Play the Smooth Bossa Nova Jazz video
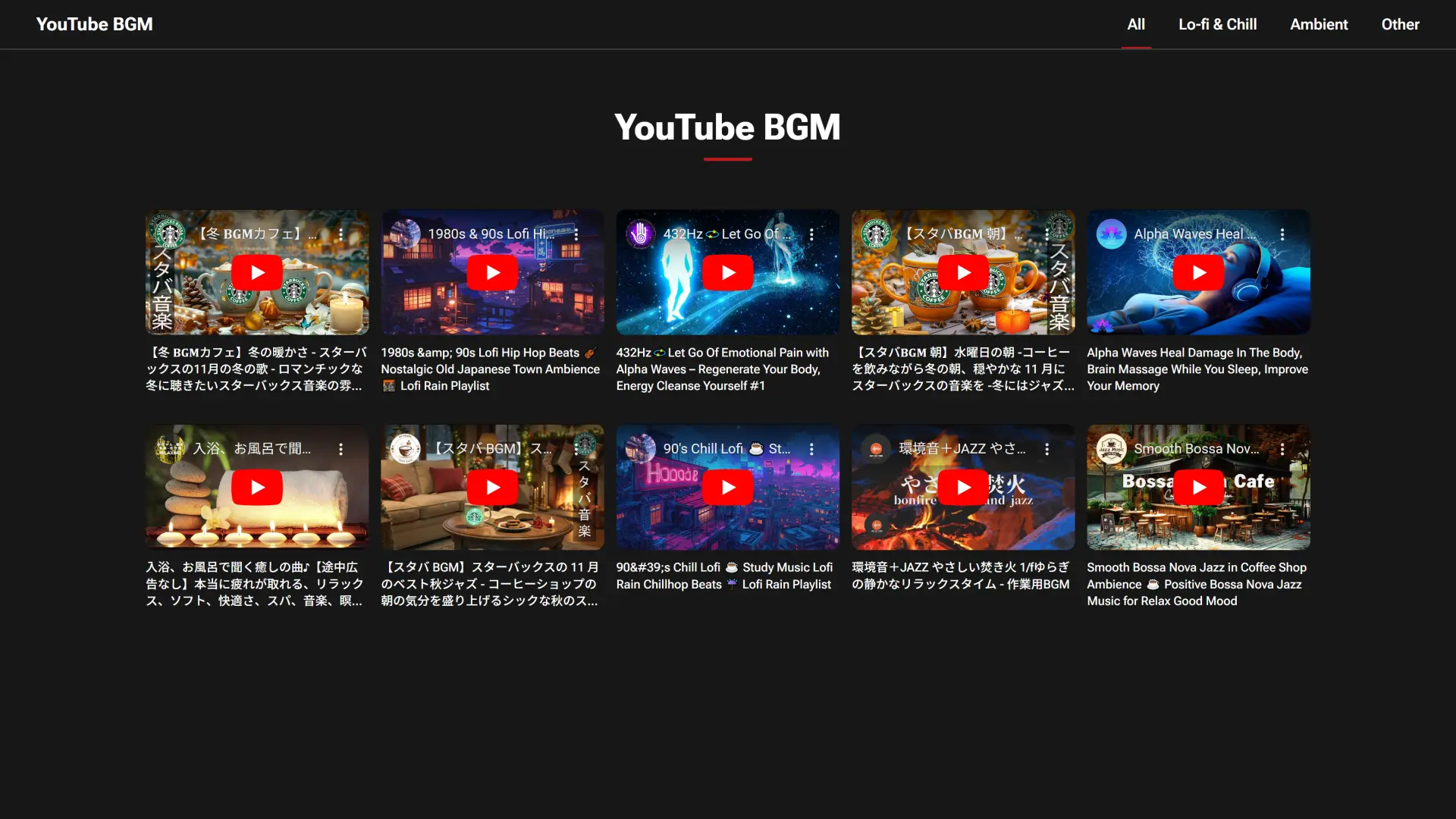 [1198, 488]
